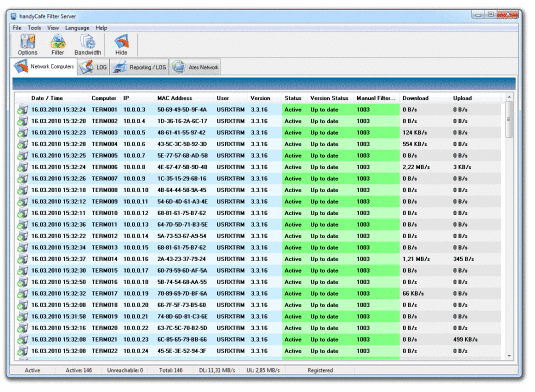This screenshot has width=535, height=392.
Task: Click the vertical scrollbar thumb
Action: point(509,119)
